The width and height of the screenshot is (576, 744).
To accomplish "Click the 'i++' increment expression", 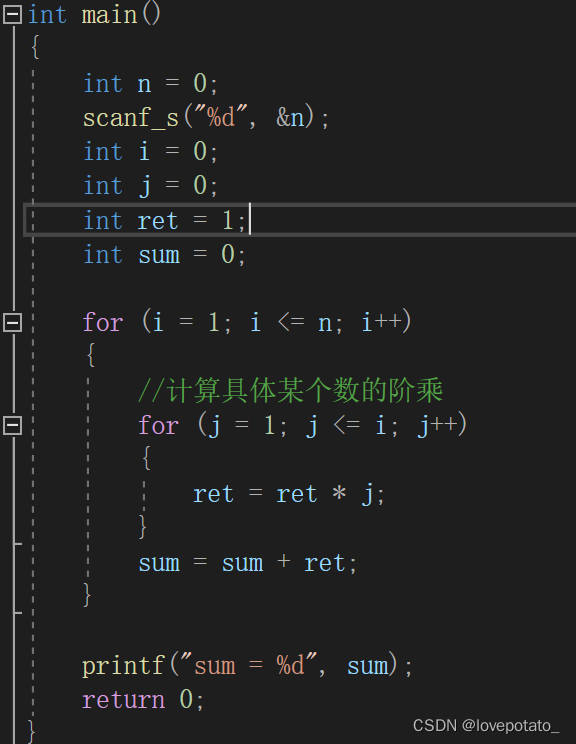I will pos(381,323).
